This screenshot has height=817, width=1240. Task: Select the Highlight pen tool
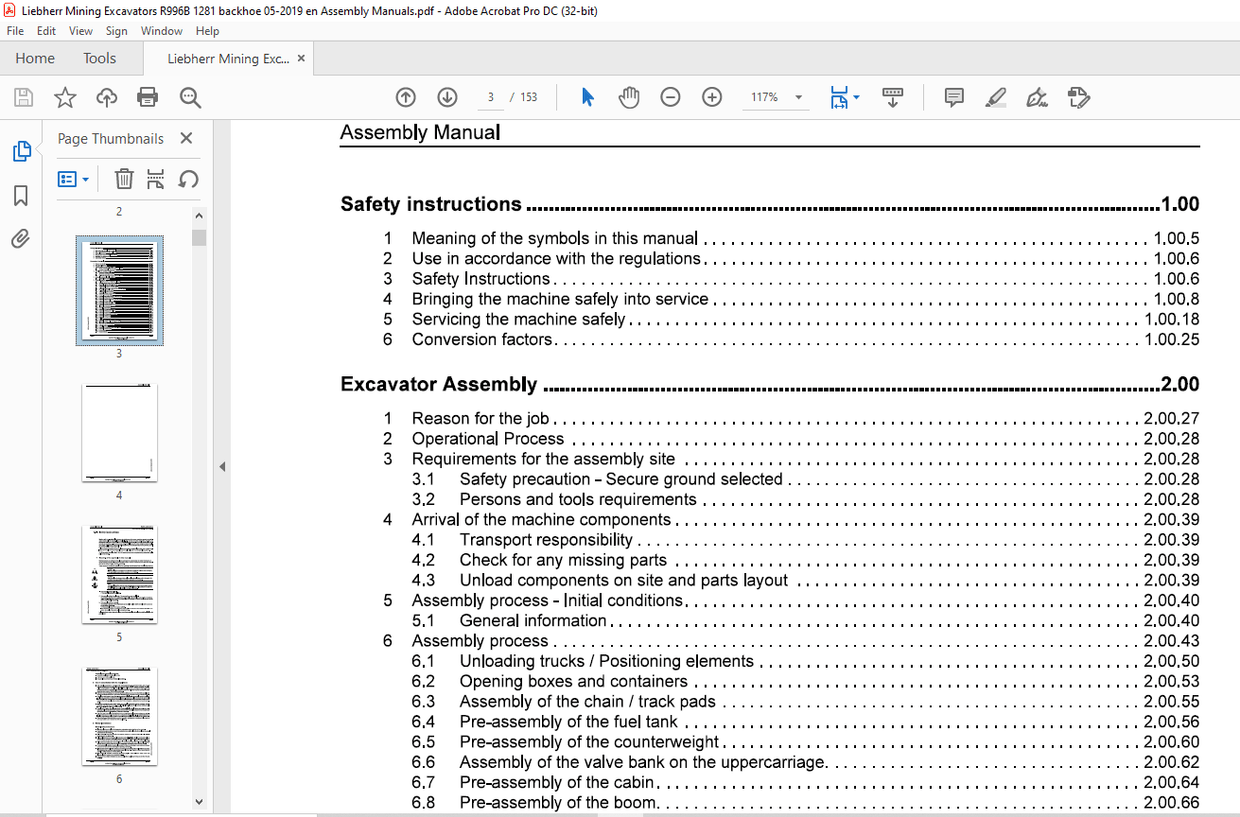(996, 97)
